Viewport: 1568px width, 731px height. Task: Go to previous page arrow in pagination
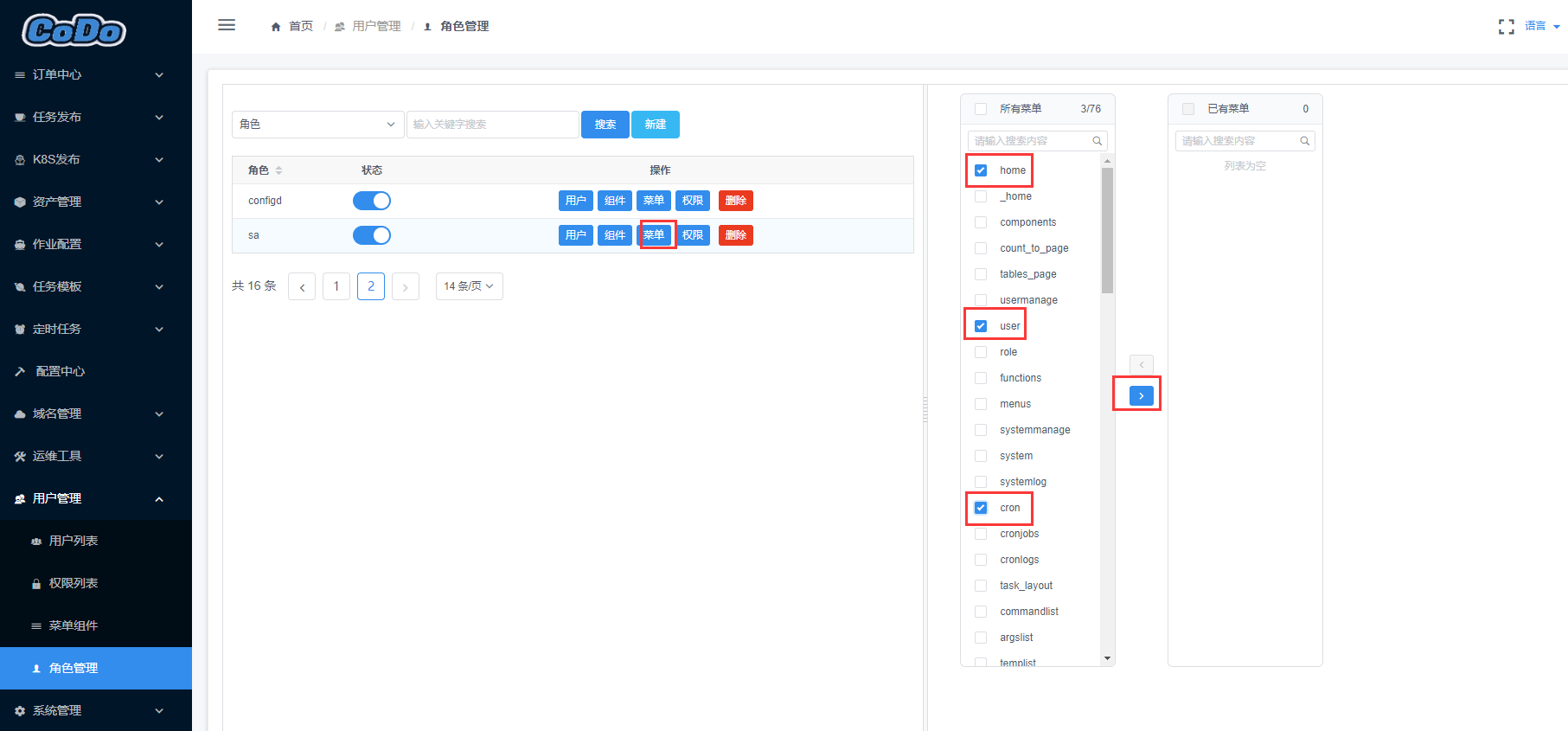tap(302, 286)
